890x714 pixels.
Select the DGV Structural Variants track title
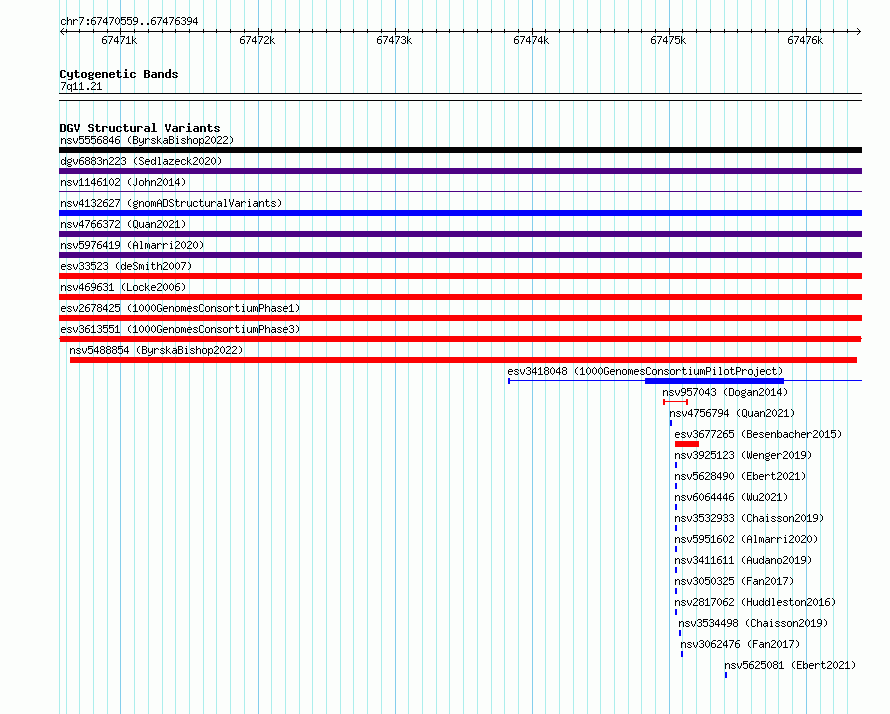pyautogui.click(x=140, y=128)
